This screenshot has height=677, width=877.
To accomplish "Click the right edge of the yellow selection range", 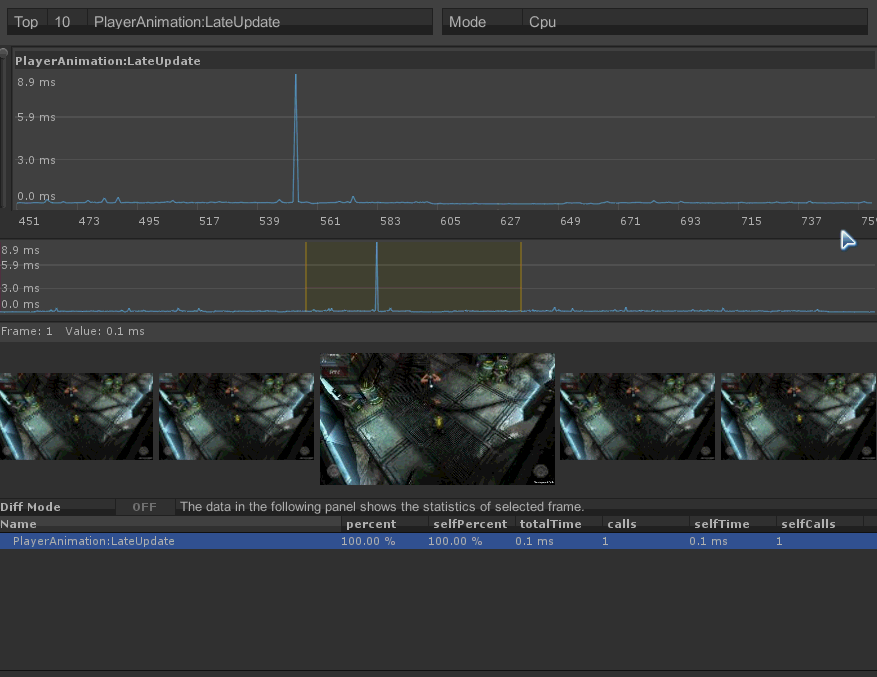I will pyautogui.click(x=521, y=277).
